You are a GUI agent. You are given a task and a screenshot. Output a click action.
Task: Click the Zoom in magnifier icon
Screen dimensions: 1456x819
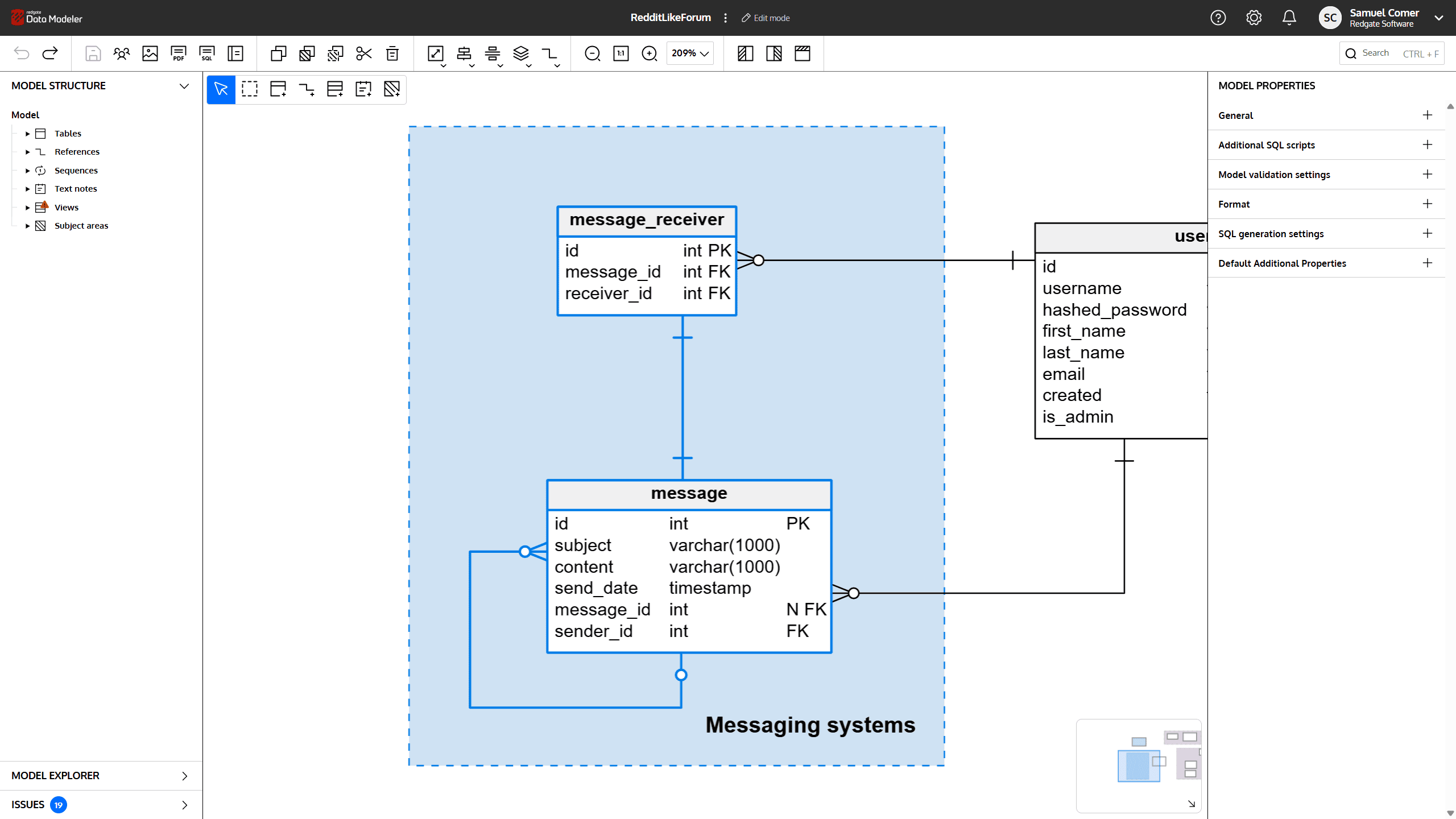[649, 53]
